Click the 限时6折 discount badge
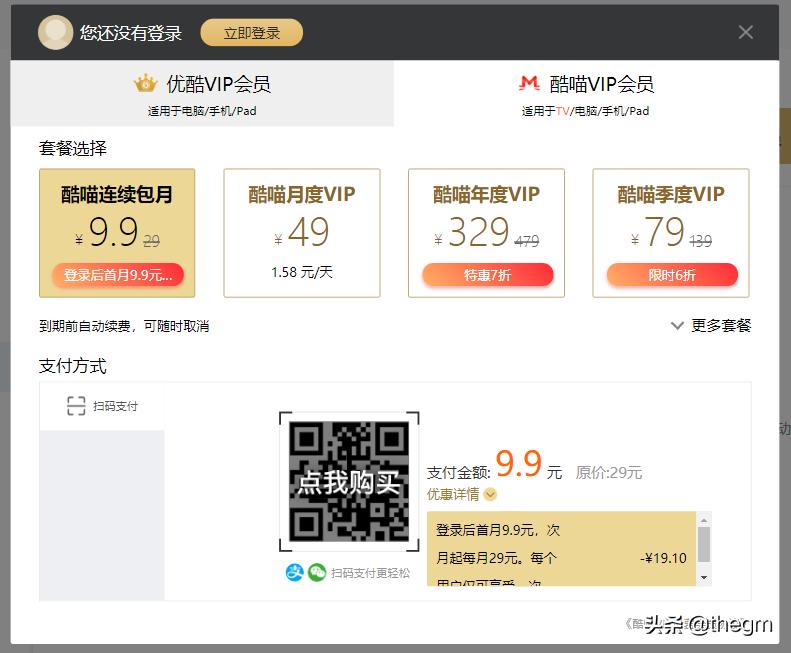The image size is (791, 653). (672, 275)
